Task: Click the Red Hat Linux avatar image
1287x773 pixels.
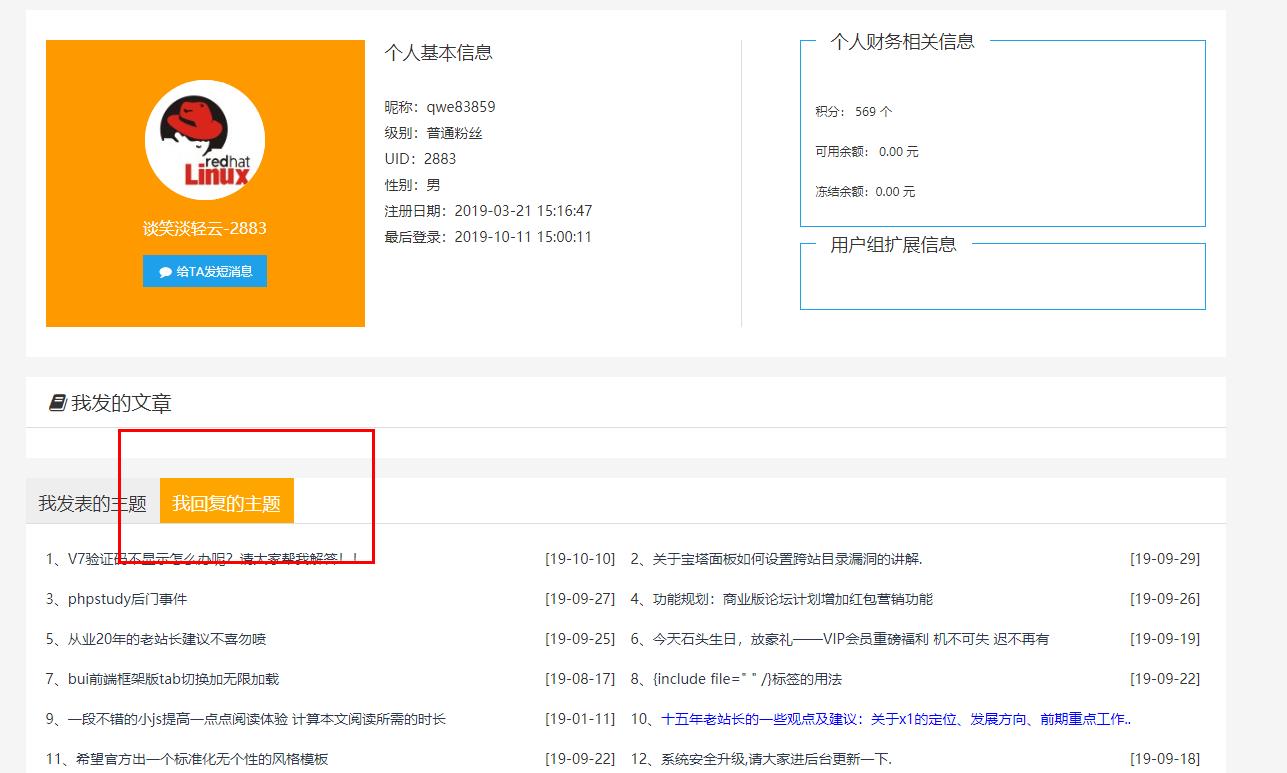Action: pos(205,140)
